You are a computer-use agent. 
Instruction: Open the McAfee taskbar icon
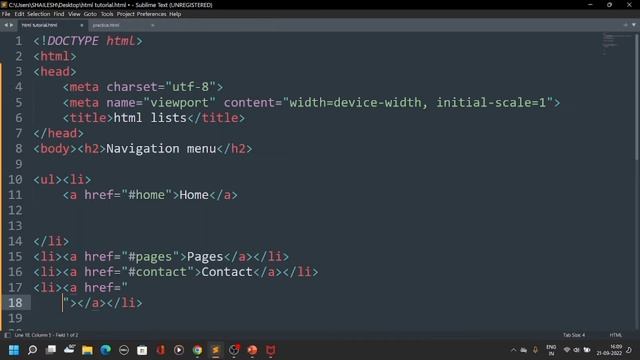tap(271, 350)
